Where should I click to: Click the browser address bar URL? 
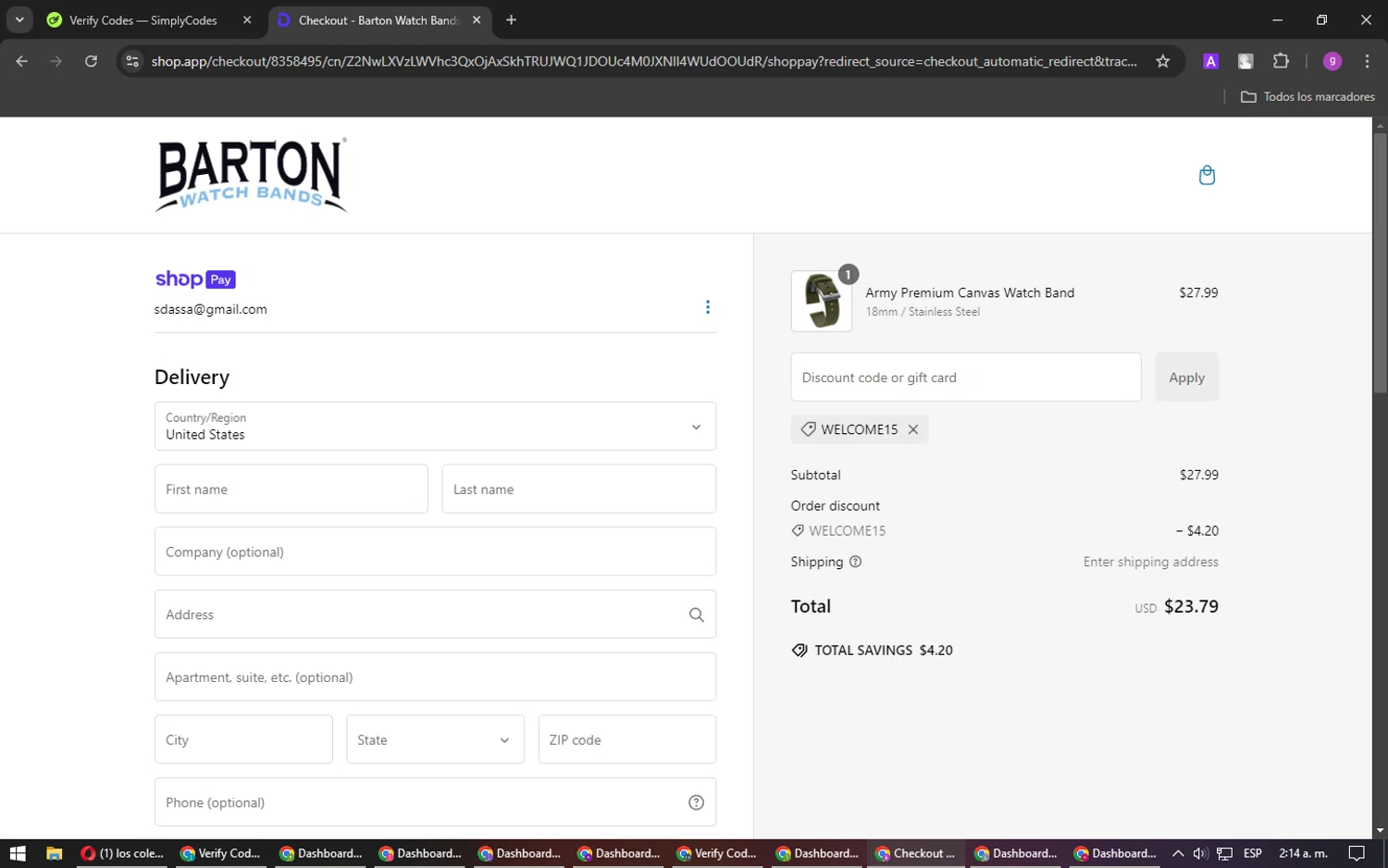pos(644,61)
